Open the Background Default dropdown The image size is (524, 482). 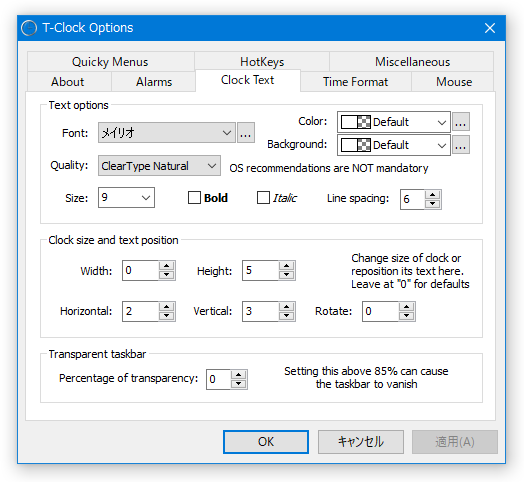coord(394,145)
